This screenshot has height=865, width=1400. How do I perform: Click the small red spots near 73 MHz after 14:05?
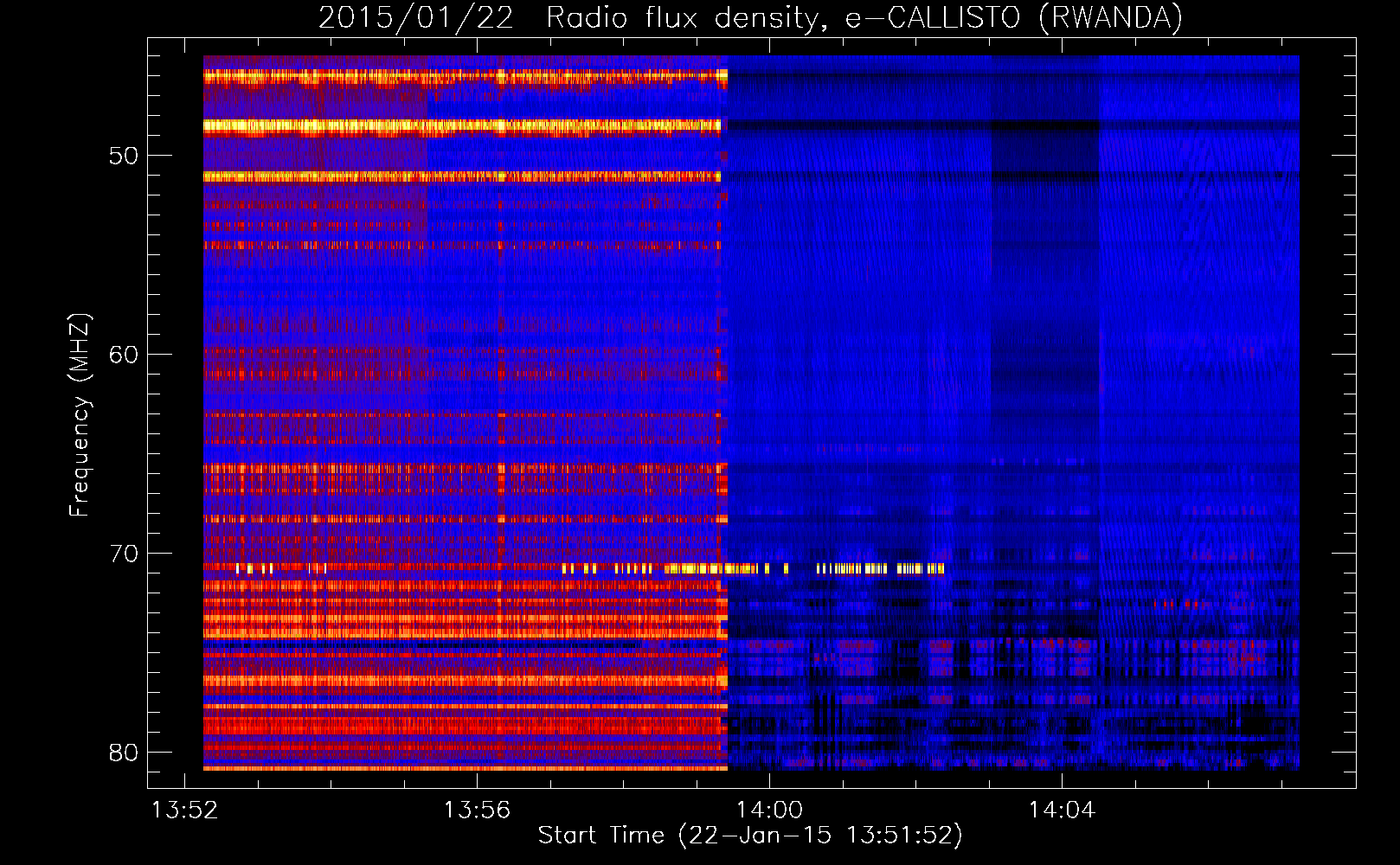pos(1175,604)
